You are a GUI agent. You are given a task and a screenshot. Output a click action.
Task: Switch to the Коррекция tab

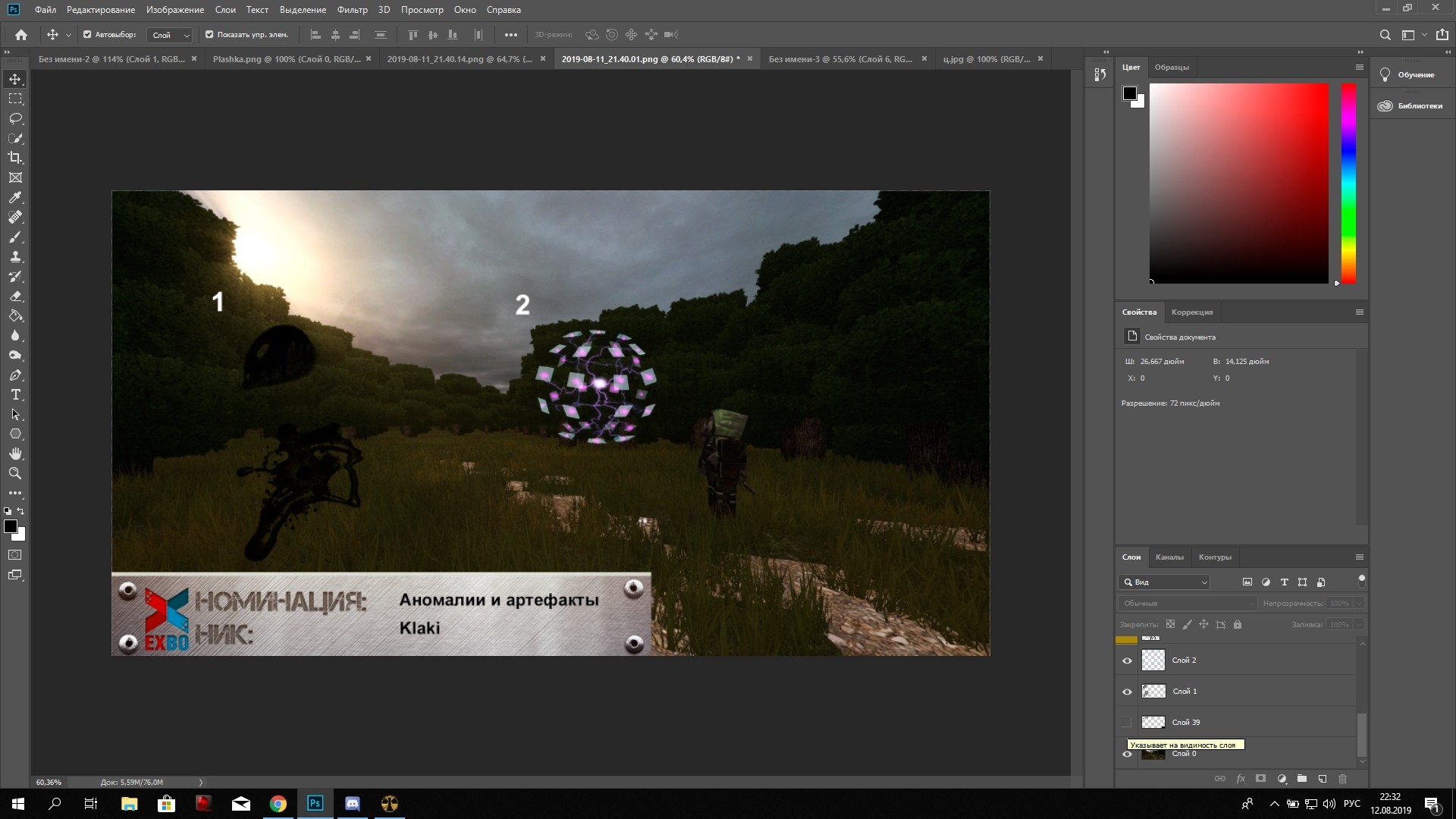point(1192,312)
